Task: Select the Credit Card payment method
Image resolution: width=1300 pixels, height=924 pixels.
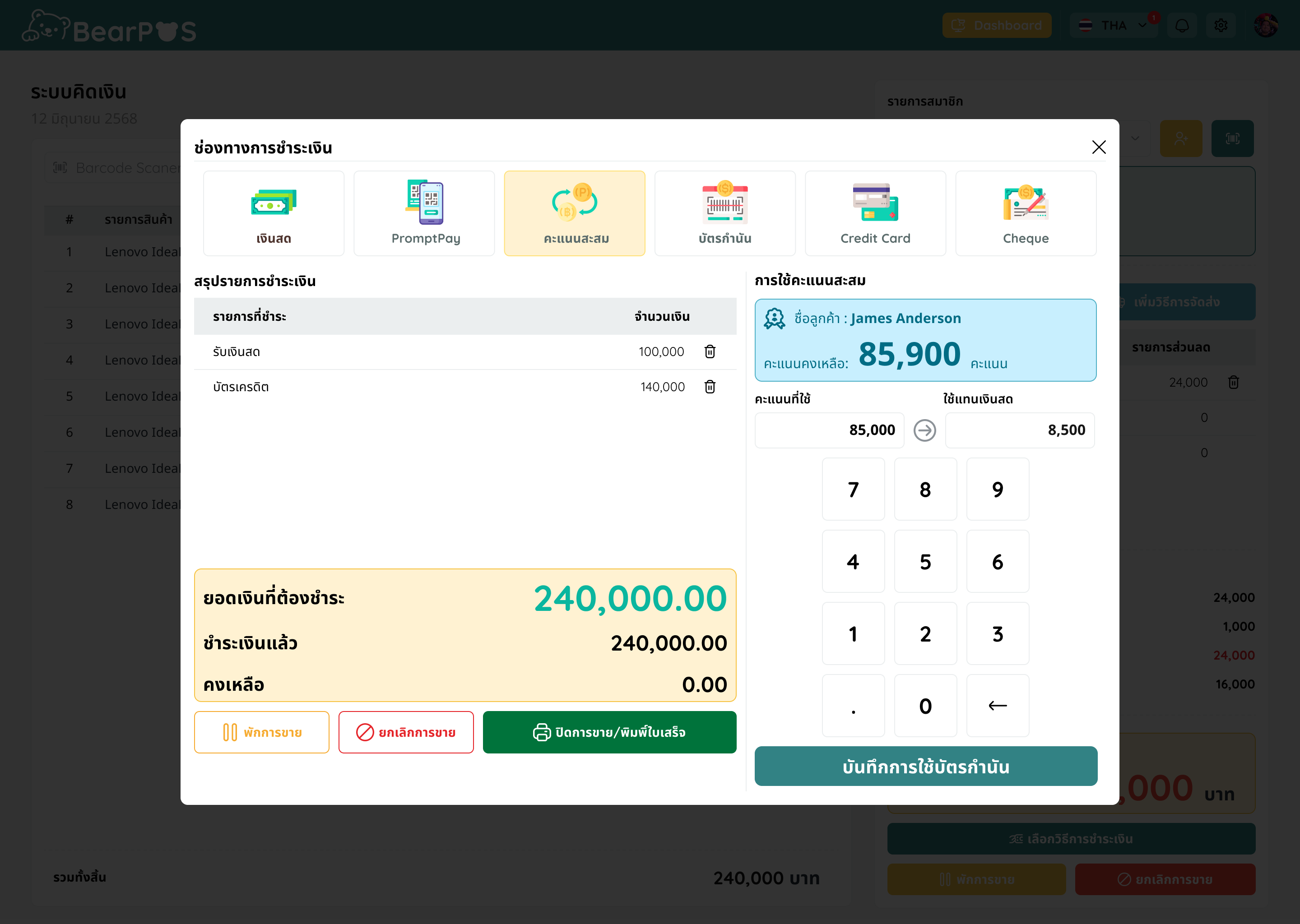Action: click(x=875, y=213)
